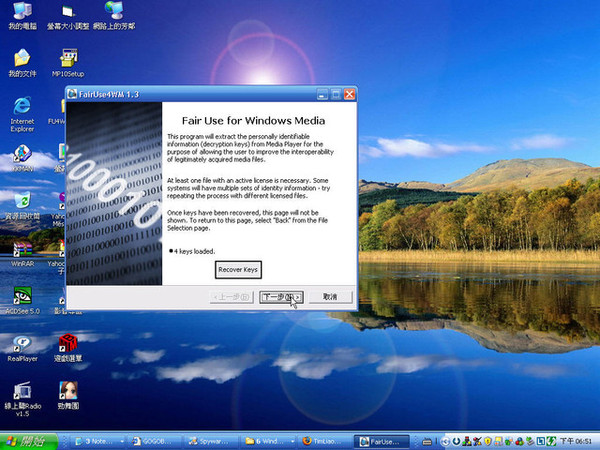The width and height of the screenshot is (600, 450).
Task: Select the MP10Setup installer icon
Action: tap(68, 63)
